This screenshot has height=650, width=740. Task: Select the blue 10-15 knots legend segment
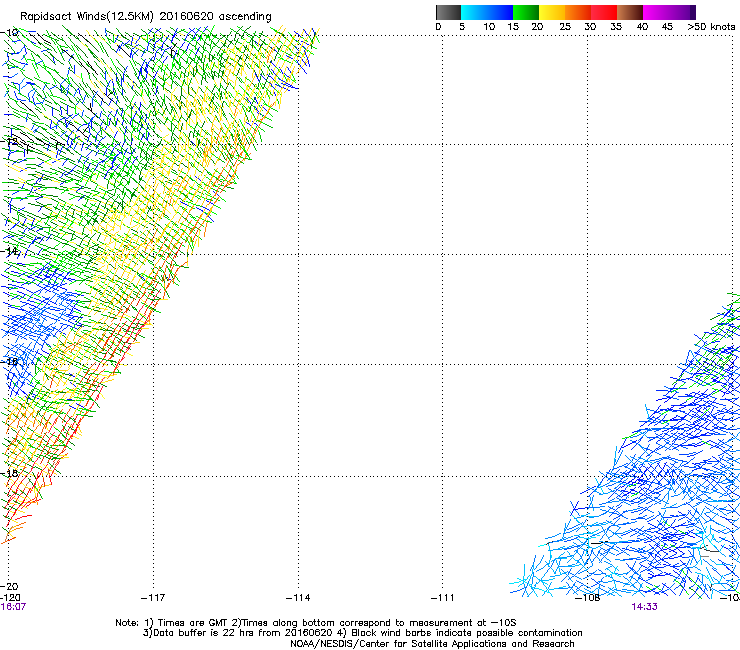[x=500, y=12]
